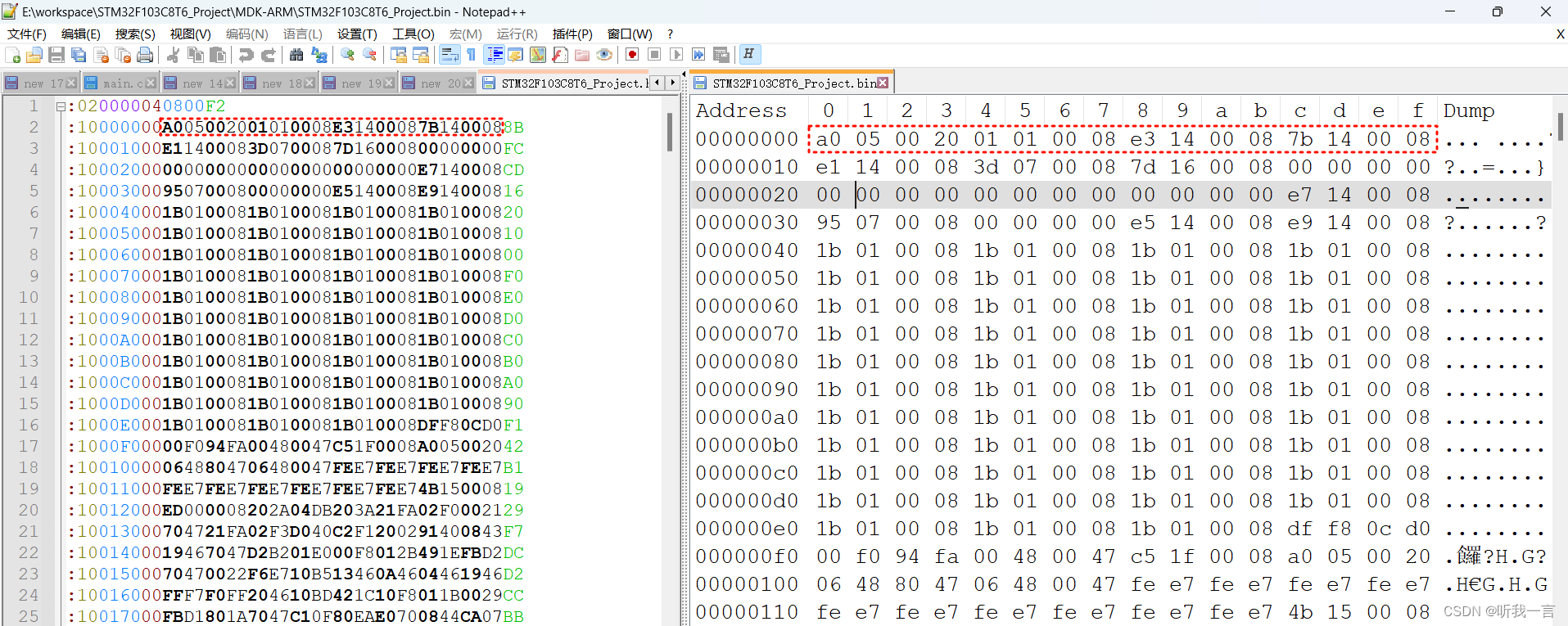Click the Paste clipboard icon

point(218,55)
